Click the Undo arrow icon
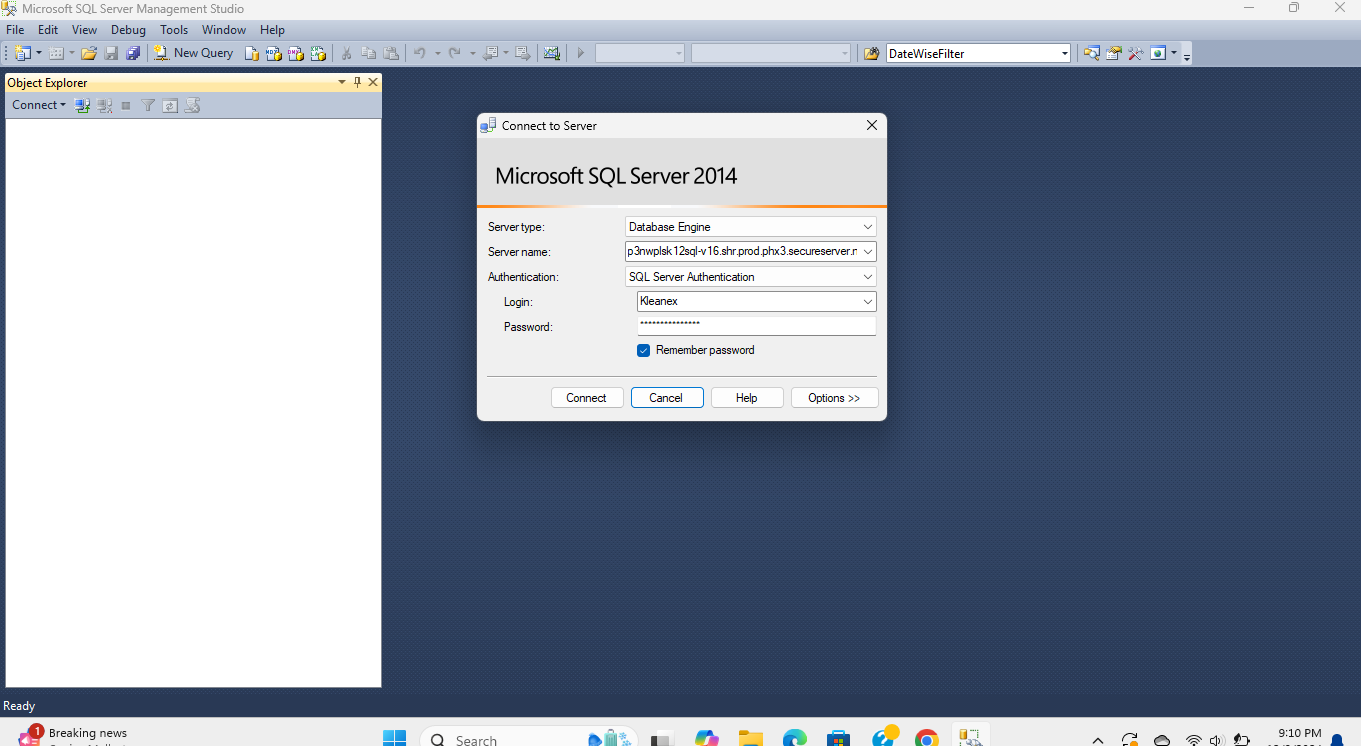The width and height of the screenshot is (1361, 746). (420, 53)
